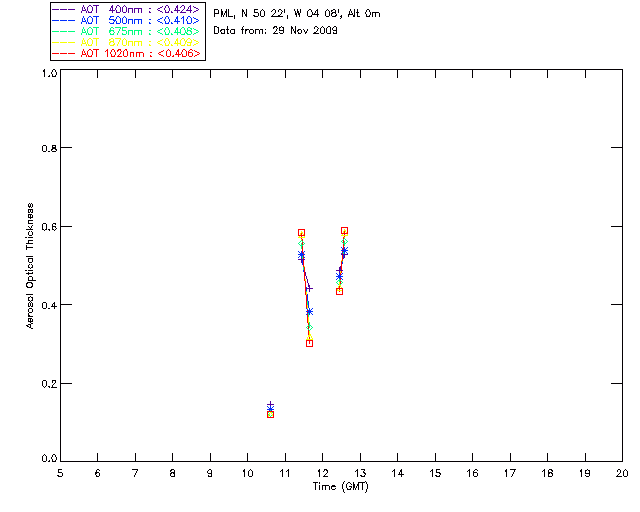The width and height of the screenshot is (640, 512).
Task: Click the x-axis tick label 12
Action: [x=322, y=473]
